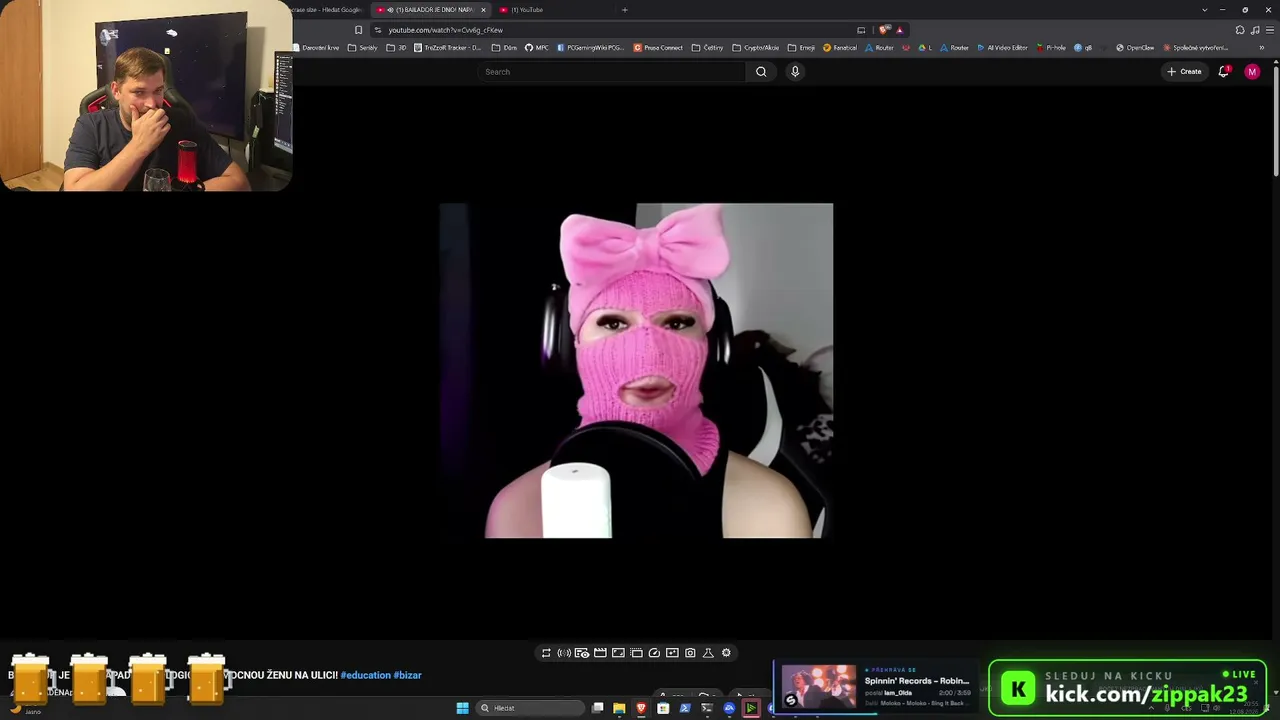The height and width of the screenshot is (720, 1280).
Task: Open the qB bookmark
Action: pyautogui.click(x=1084, y=48)
